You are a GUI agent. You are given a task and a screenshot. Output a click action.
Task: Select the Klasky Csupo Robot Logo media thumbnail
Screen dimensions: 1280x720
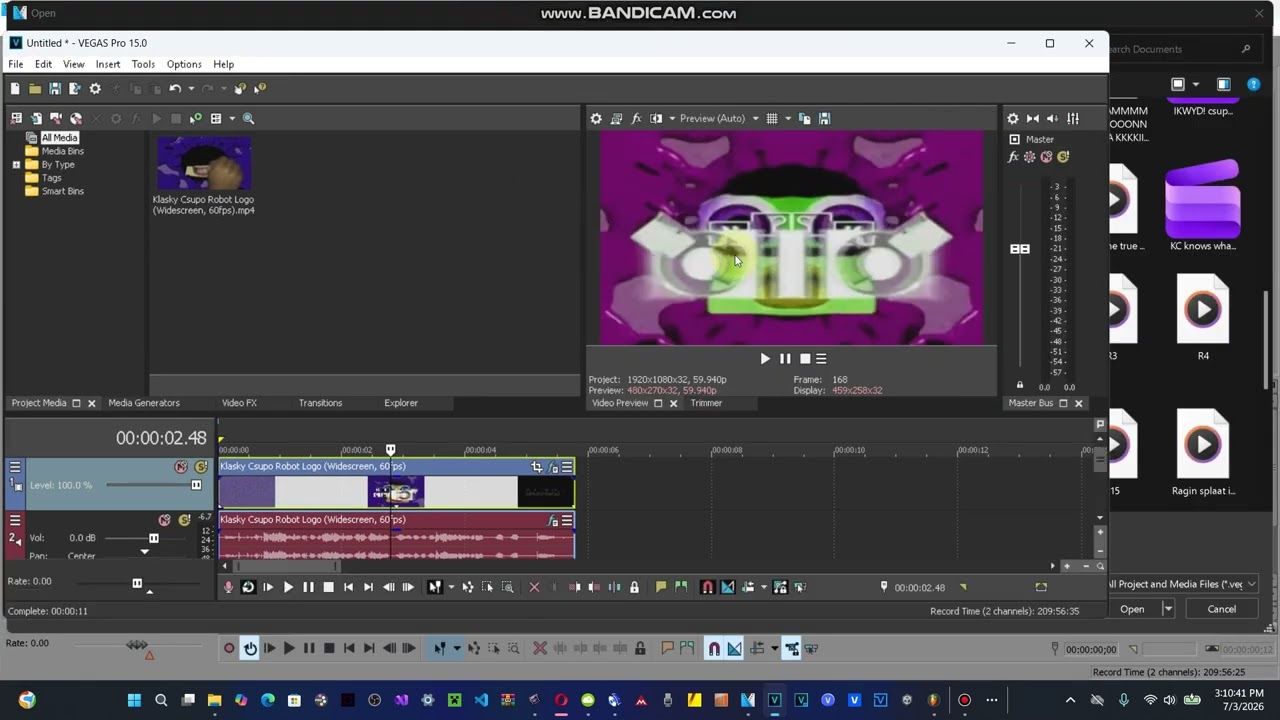(203, 163)
